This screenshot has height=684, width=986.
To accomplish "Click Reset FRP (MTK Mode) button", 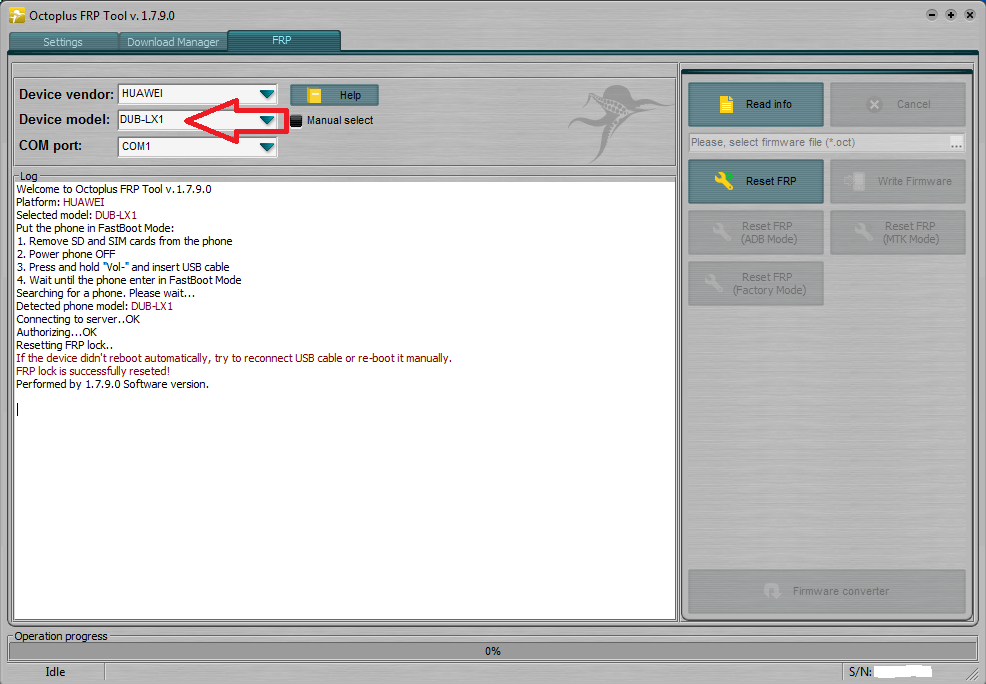I will [x=897, y=233].
